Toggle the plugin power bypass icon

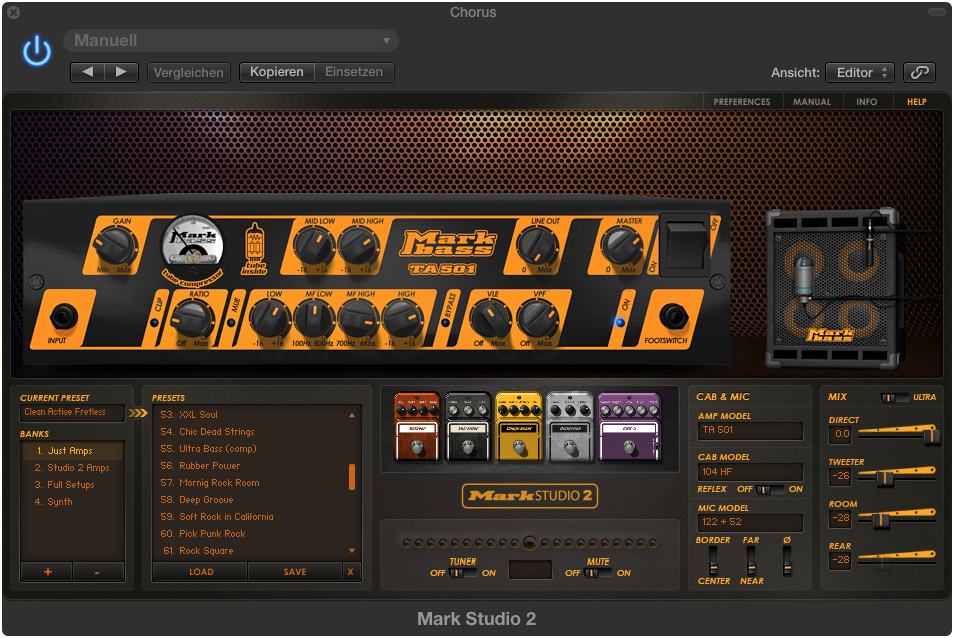click(x=37, y=51)
